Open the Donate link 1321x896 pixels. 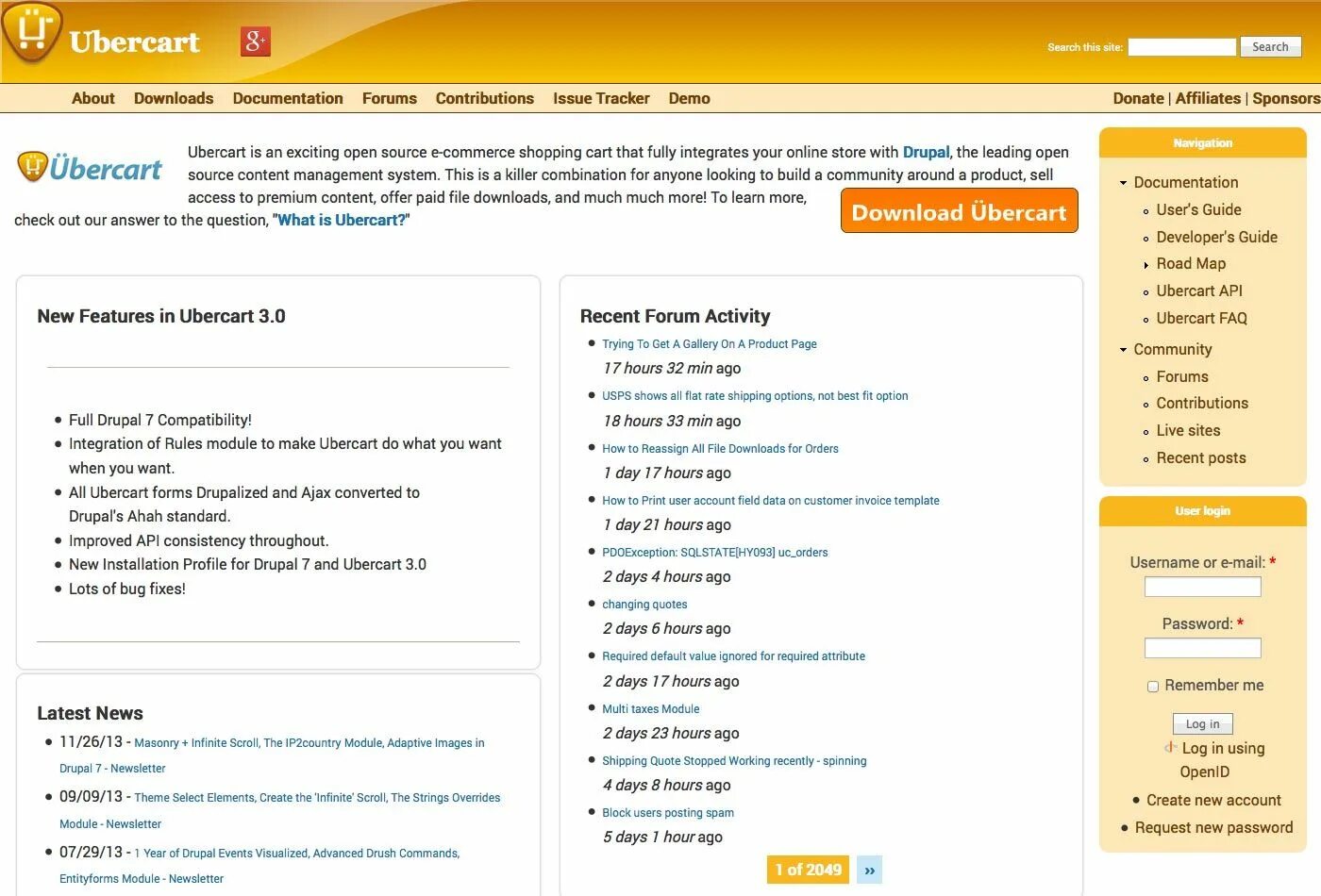[1139, 98]
